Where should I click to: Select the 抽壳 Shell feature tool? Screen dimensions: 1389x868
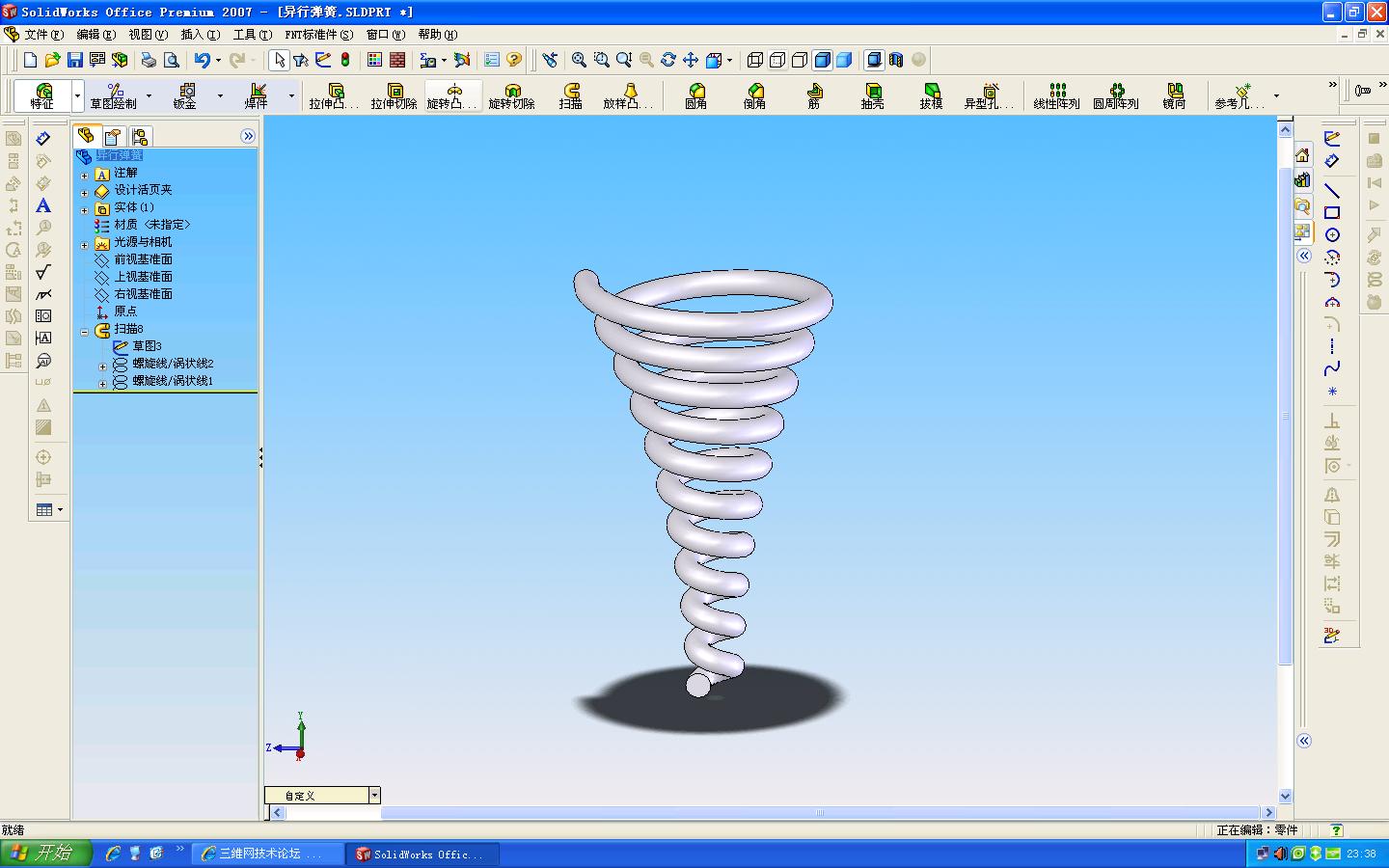(x=872, y=96)
